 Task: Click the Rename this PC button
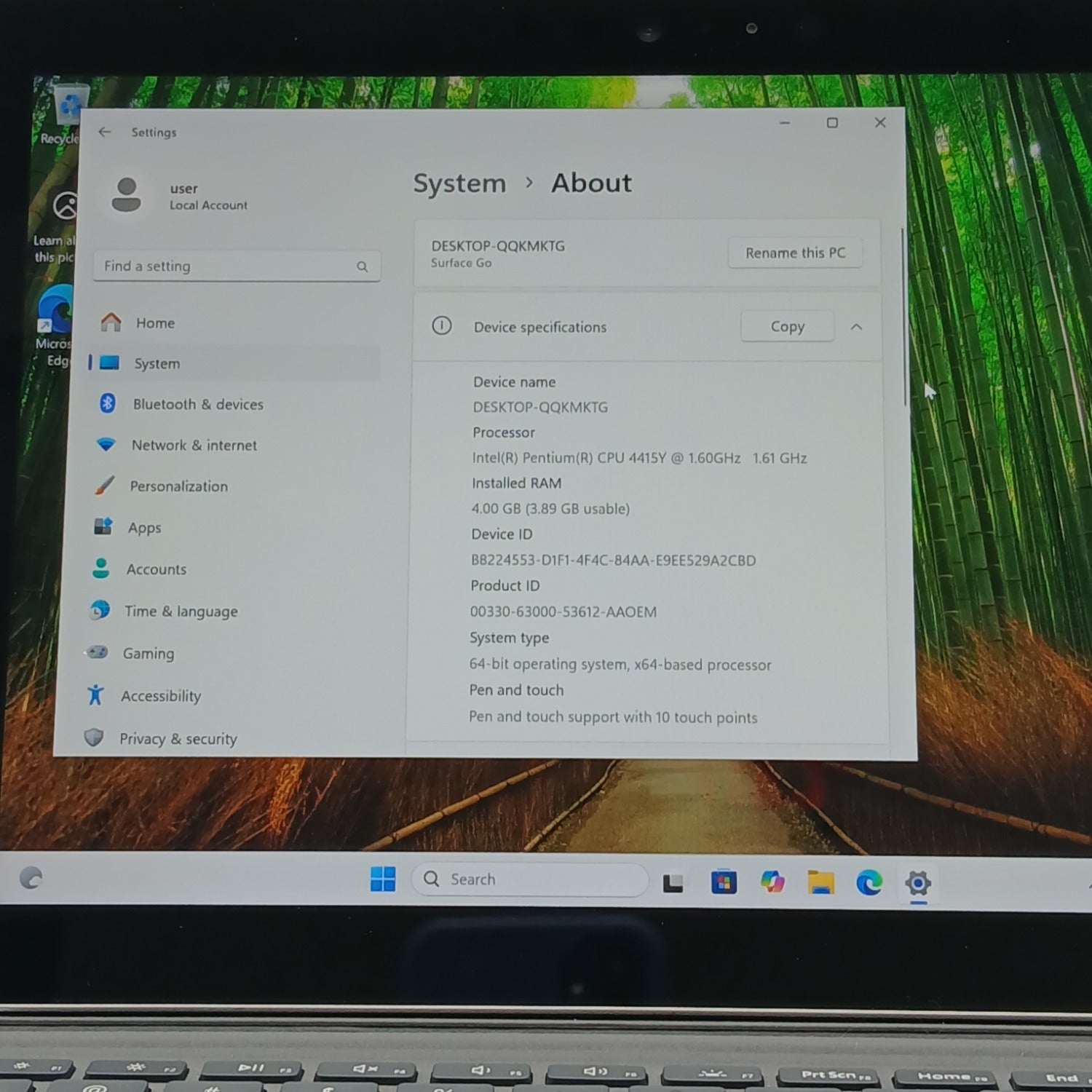pos(795,253)
